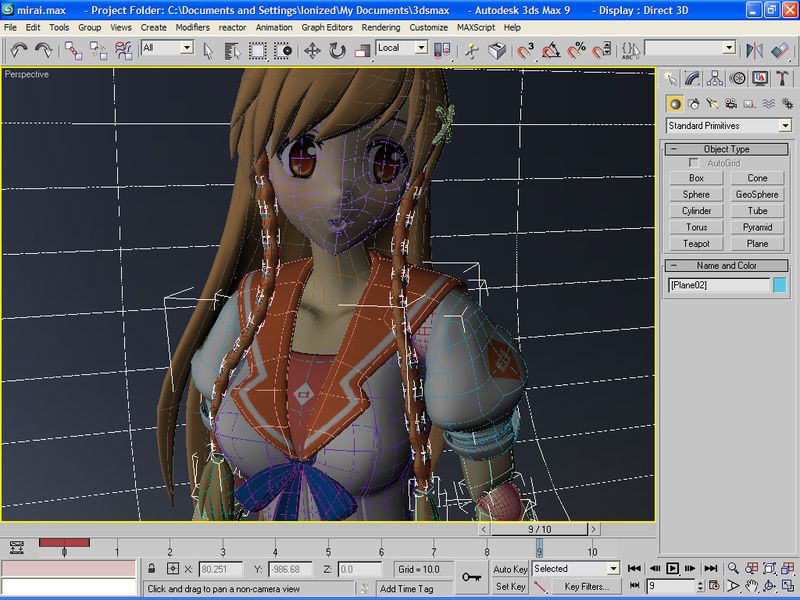Switch to Cameras category icon
800x600 pixels.
pyautogui.click(x=731, y=103)
